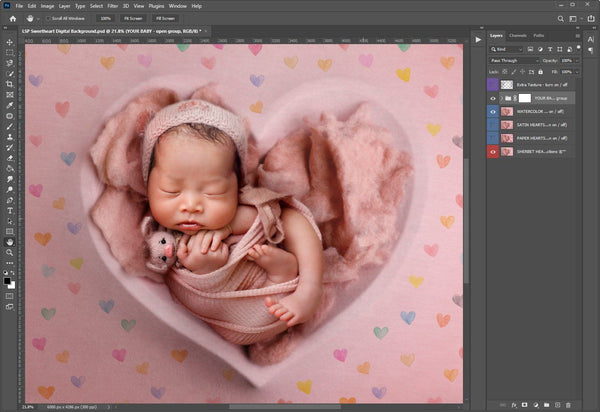
Task: Select the Horizontal Type tool
Action: 8,210
